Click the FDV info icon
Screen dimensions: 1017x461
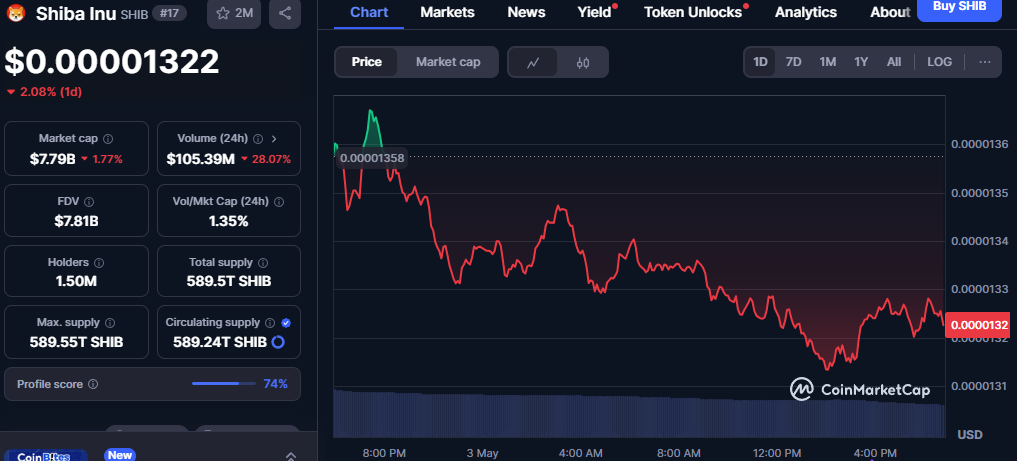[x=90, y=202]
